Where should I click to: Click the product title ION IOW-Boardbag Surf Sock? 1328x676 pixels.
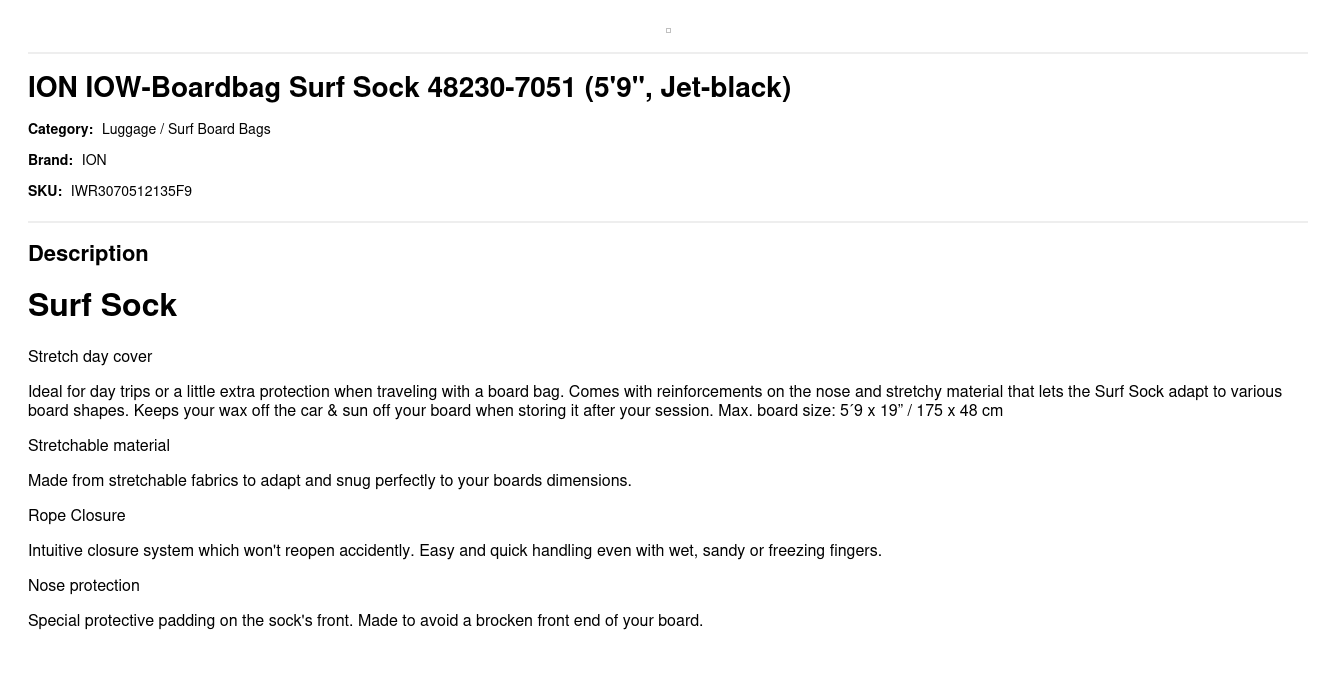(x=409, y=88)
